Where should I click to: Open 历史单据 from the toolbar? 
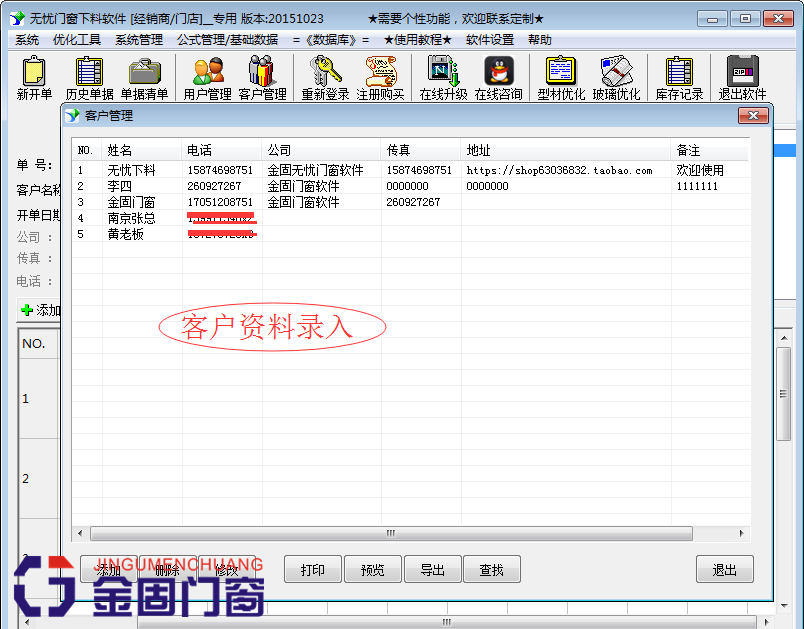88,77
